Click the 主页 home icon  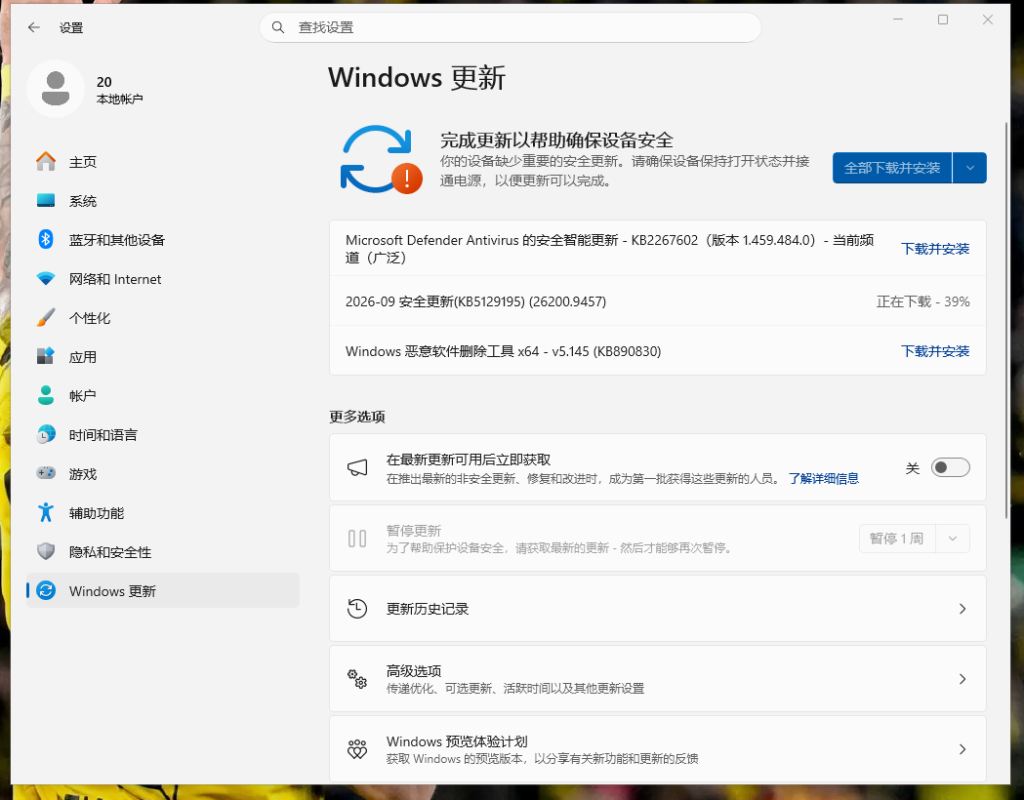pyautogui.click(x=46, y=161)
